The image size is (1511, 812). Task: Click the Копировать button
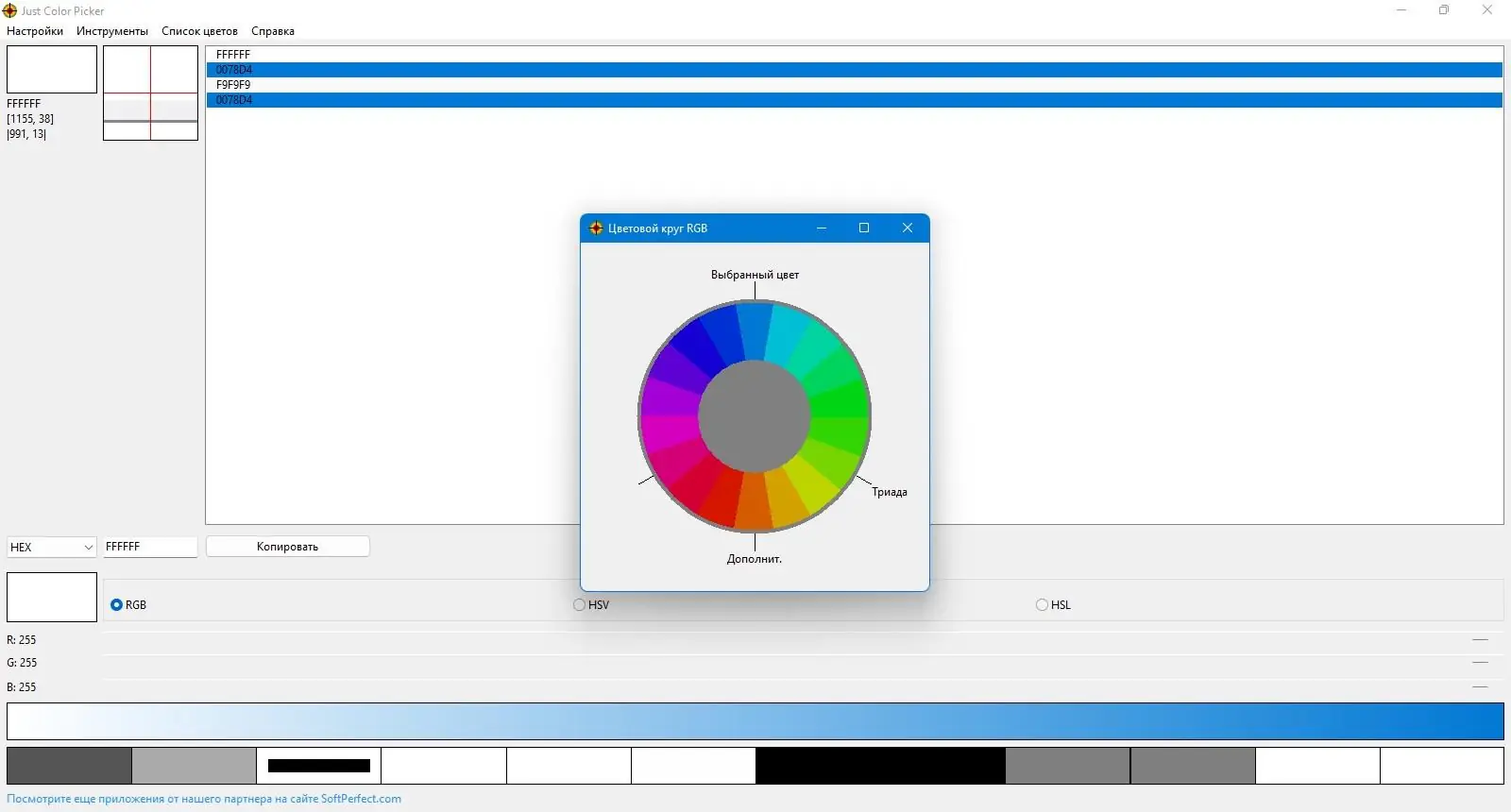tap(287, 547)
